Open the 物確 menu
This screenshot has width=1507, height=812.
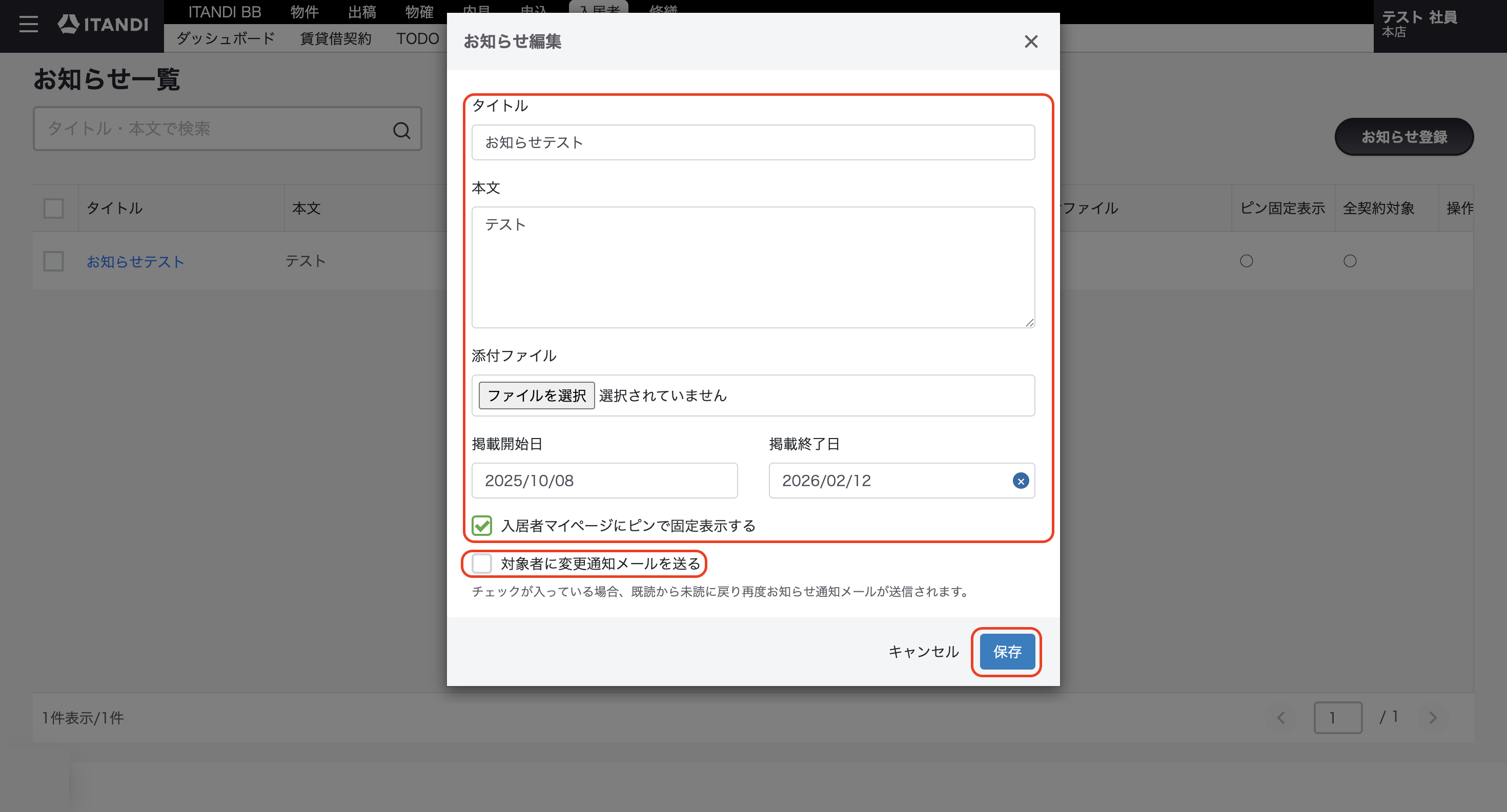pyautogui.click(x=419, y=12)
